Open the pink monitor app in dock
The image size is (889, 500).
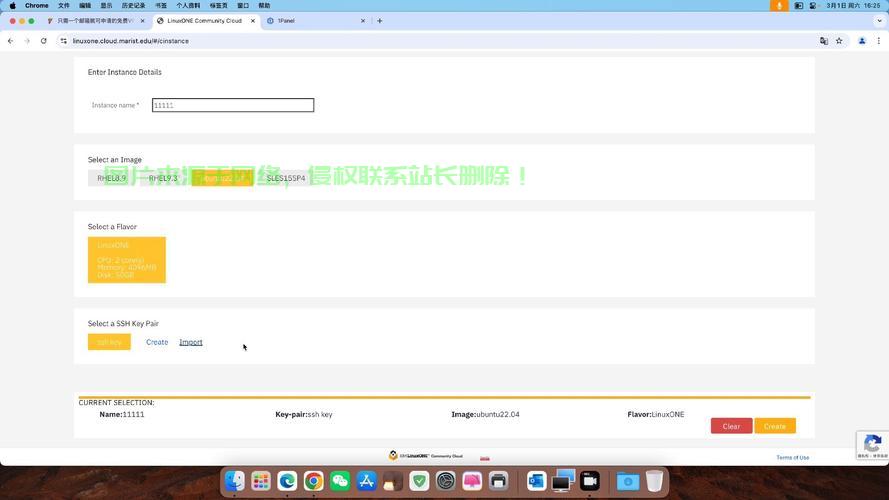(x=472, y=481)
